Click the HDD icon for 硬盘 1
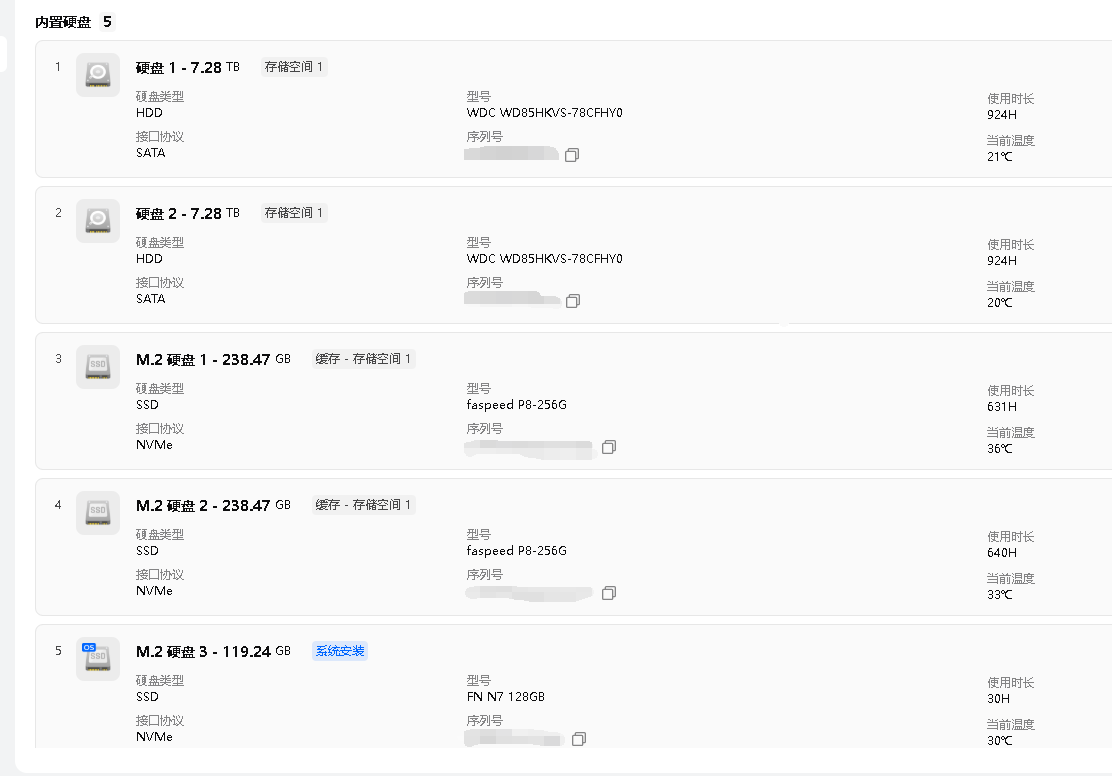The height and width of the screenshot is (776, 1112). tap(98, 75)
